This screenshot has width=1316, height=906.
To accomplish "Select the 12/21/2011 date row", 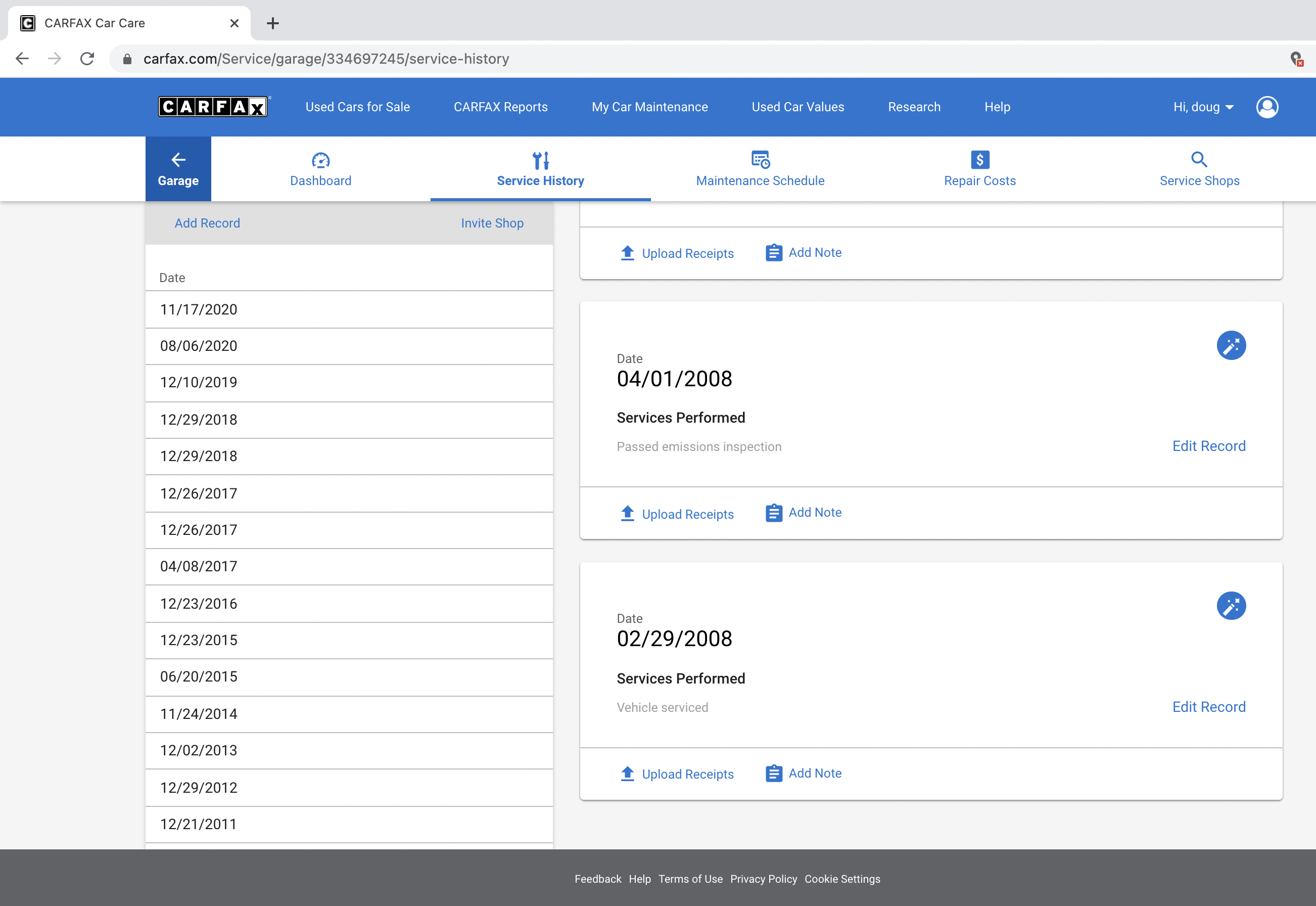I will coord(349,824).
